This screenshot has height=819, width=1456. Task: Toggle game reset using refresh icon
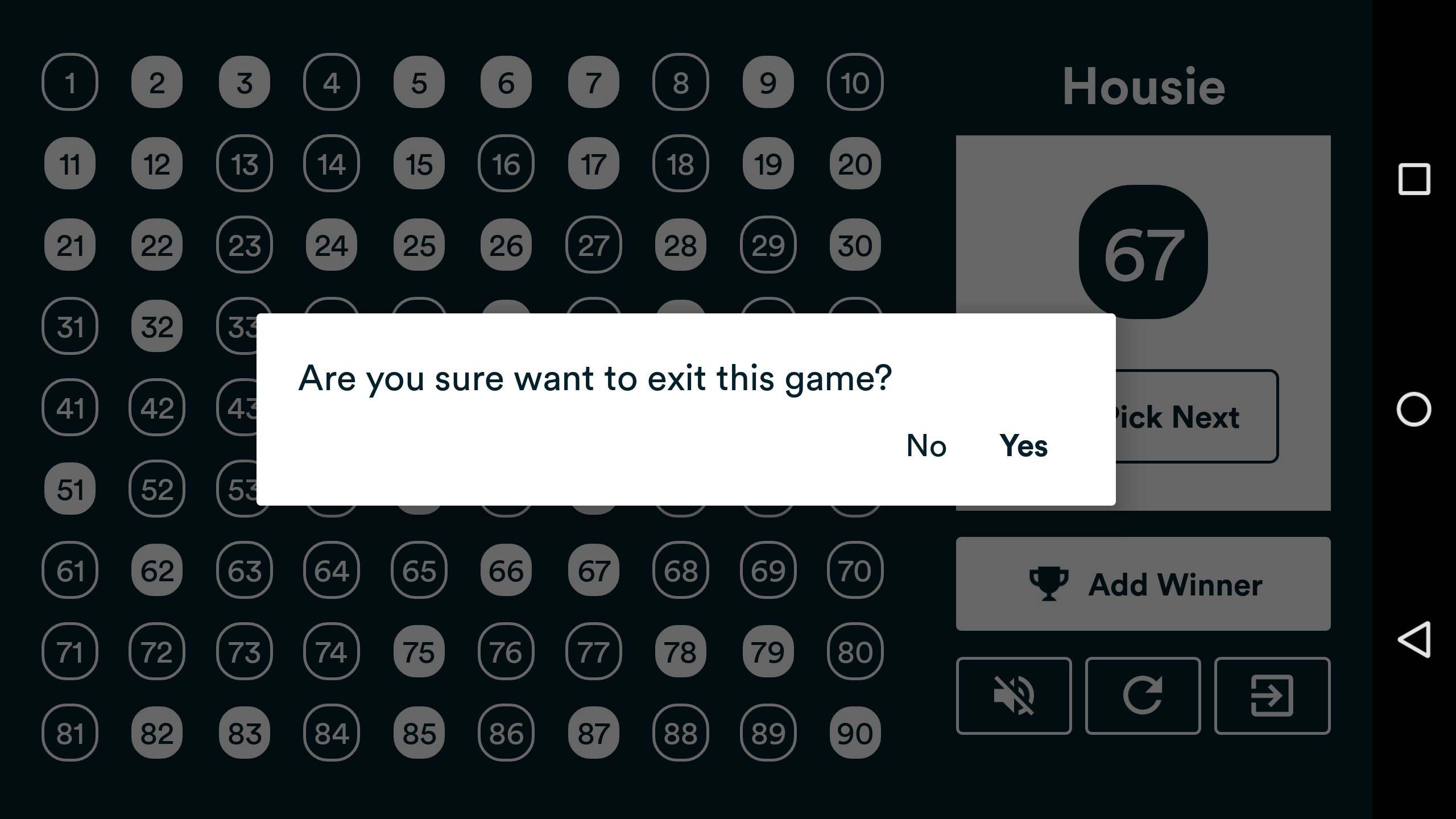(x=1143, y=696)
